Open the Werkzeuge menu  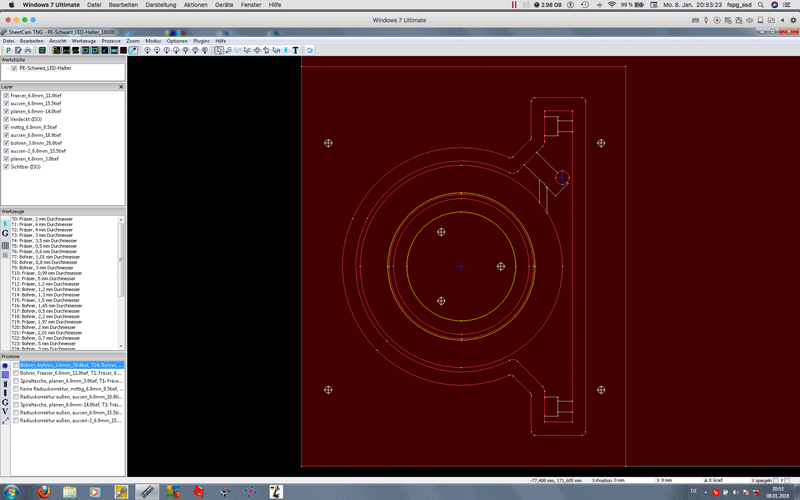(84, 41)
